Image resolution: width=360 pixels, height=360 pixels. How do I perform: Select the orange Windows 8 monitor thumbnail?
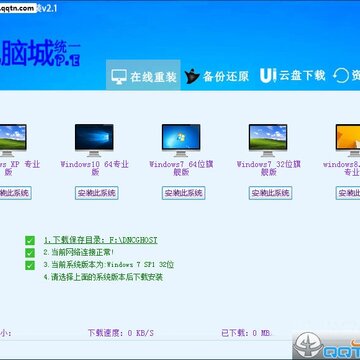coord(348,140)
